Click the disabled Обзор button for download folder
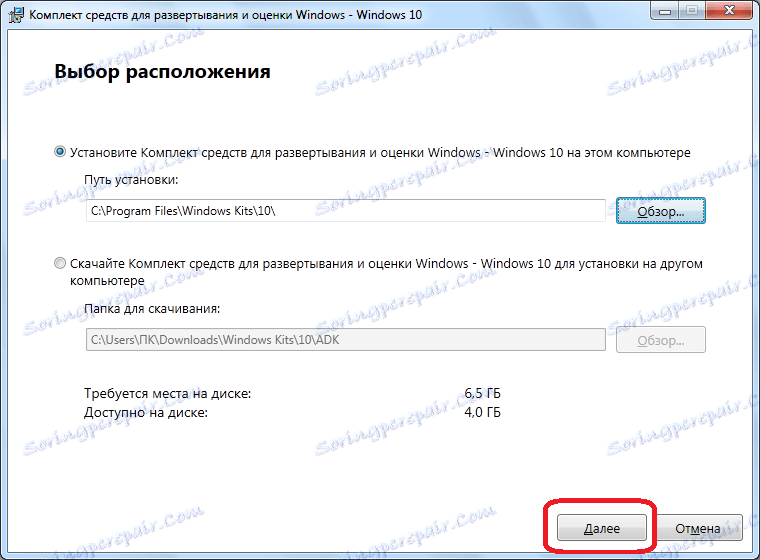This screenshot has width=760, height=560. 661,340
